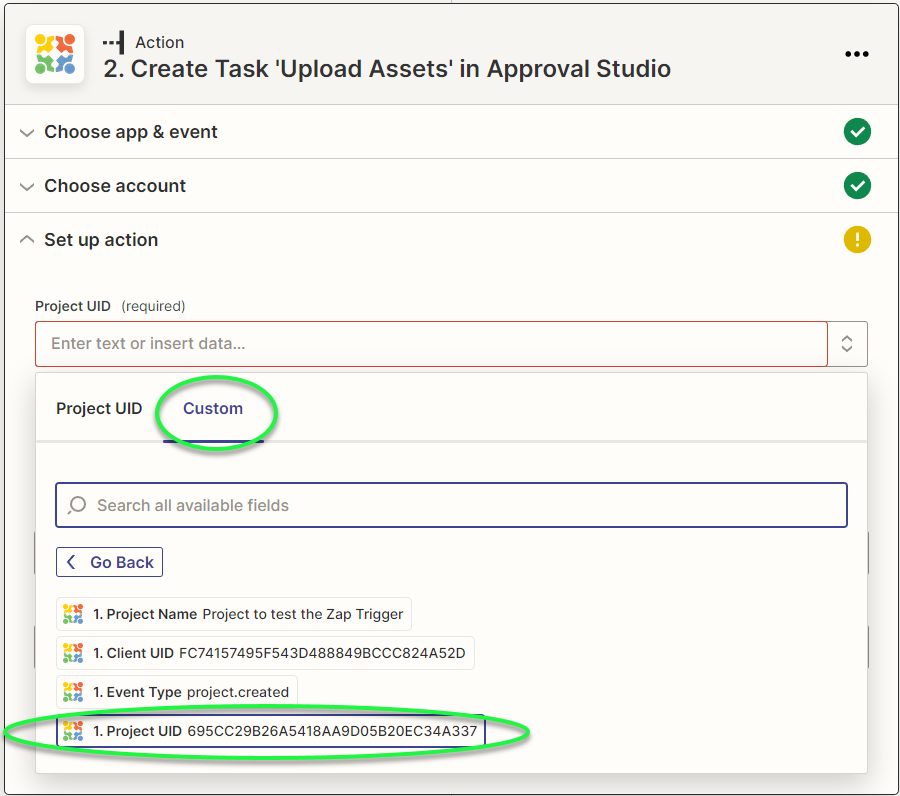Switch to the Project UID tab

point(99,408)
